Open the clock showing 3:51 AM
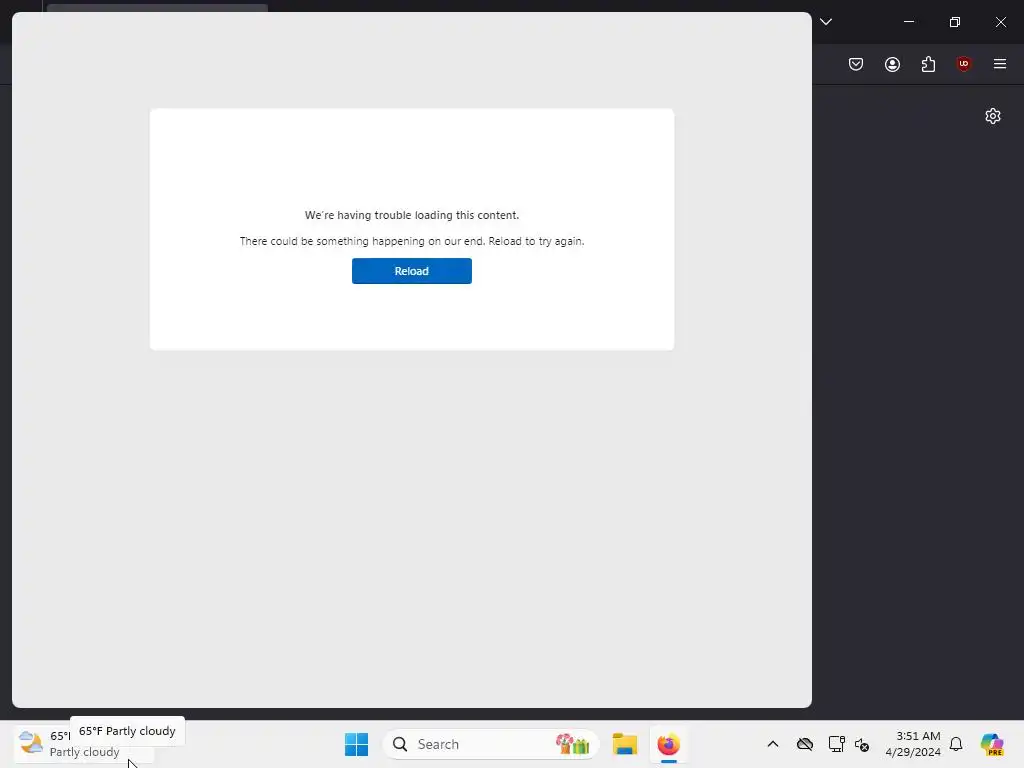 coord(913,744)
